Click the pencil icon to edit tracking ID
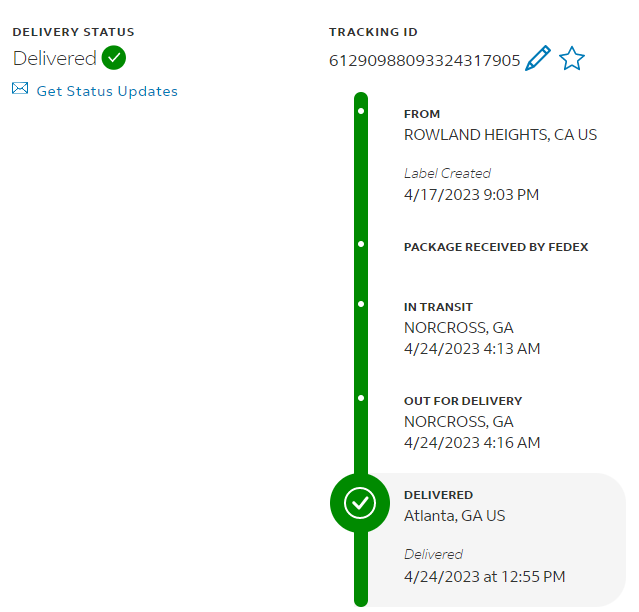Image resolution: width=639 pixels, height=612 pixels. [538, 59]
